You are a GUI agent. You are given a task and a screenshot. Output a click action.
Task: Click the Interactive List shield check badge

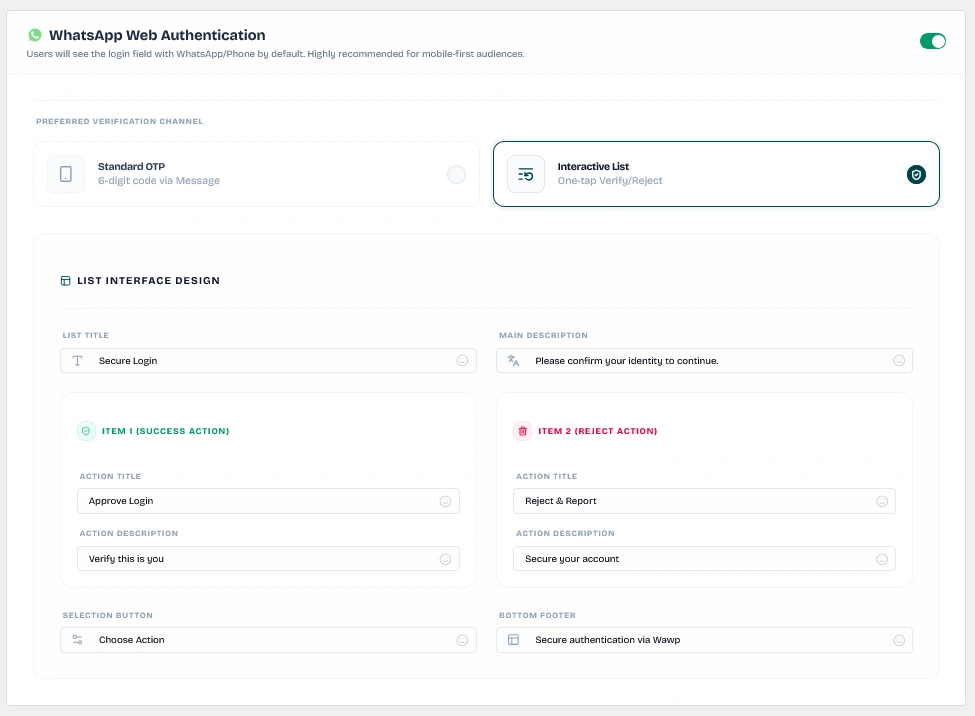pos(916,174)
